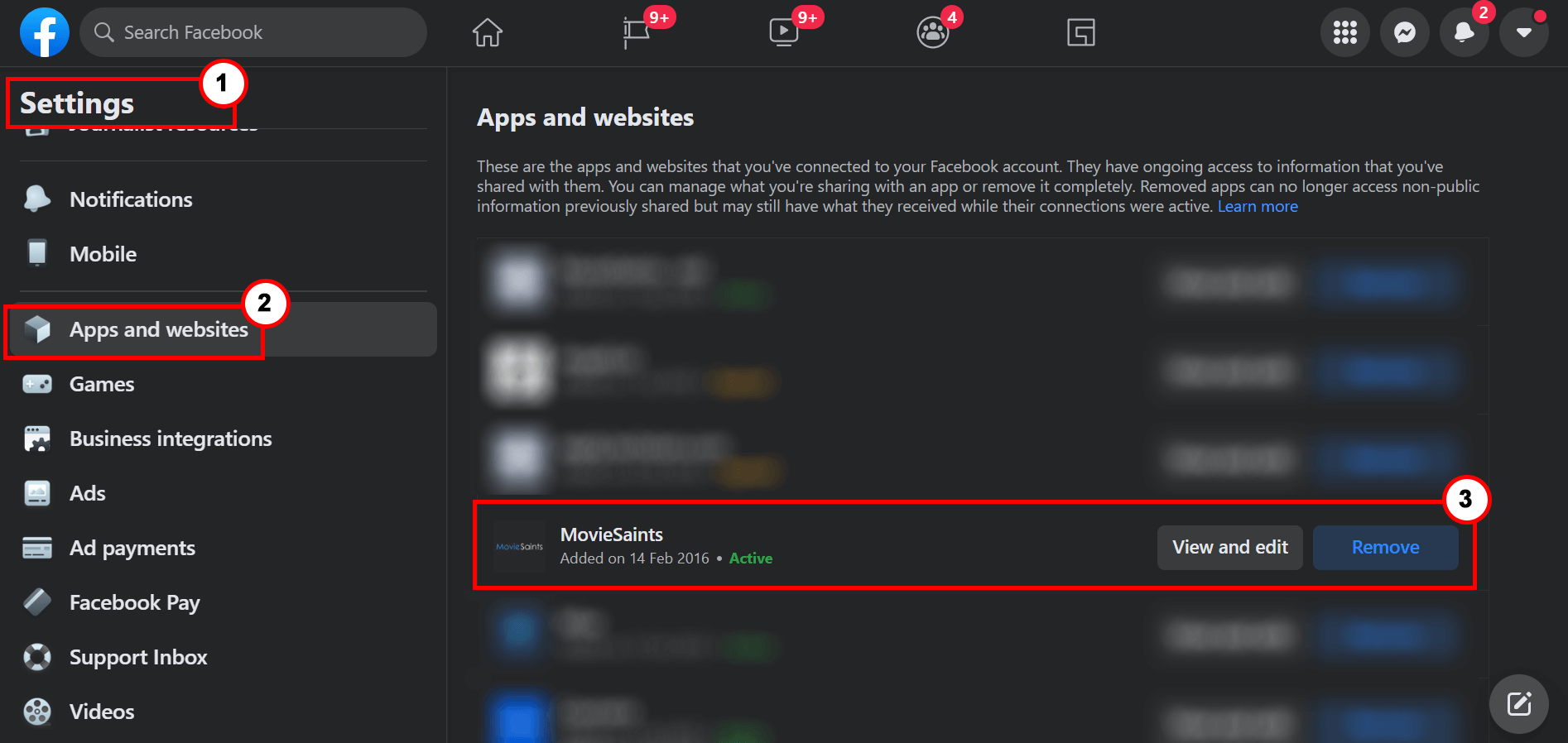Open Business integrations settings
Viewport: 1568px width, 743px height.
[171, 439]
